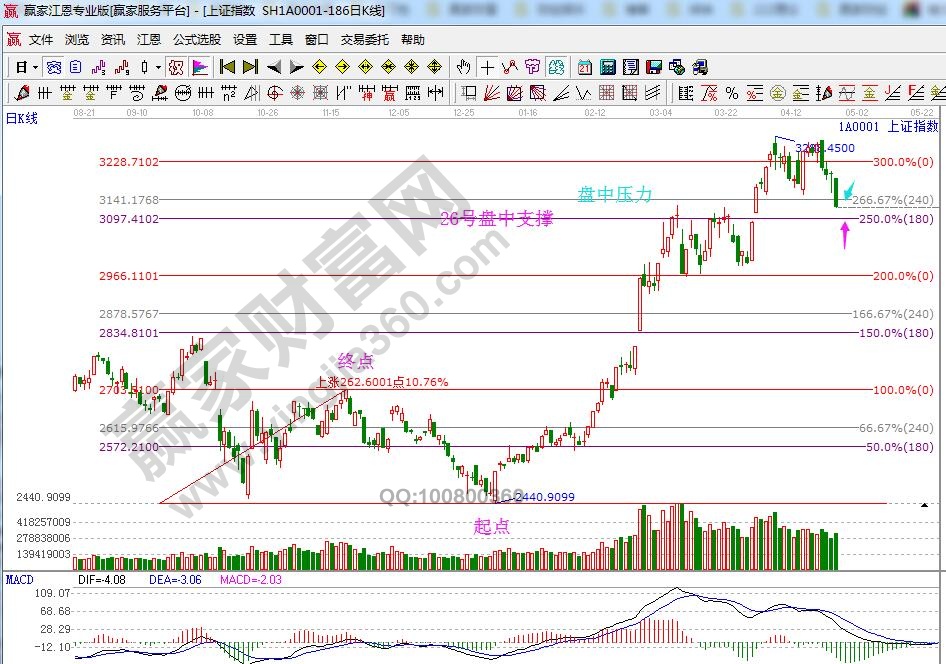Select the hand pan tool
This screenshot has height=664, width=946.
click(464, 67)
